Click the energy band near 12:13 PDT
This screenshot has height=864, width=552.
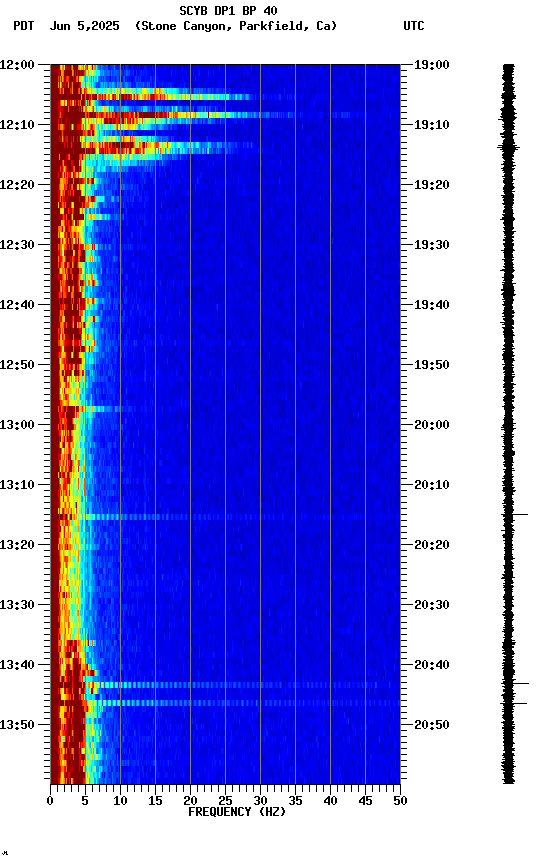151,145
